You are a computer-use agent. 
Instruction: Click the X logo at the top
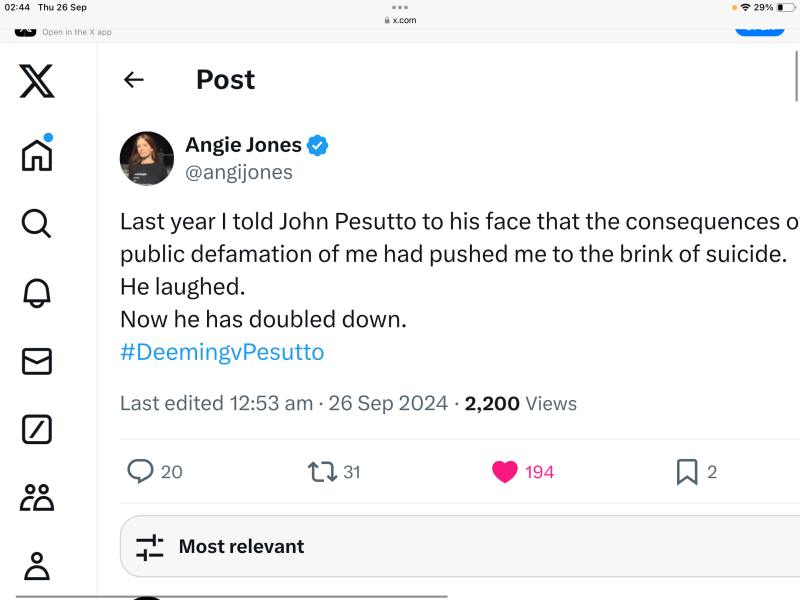(x=36, y=79)
